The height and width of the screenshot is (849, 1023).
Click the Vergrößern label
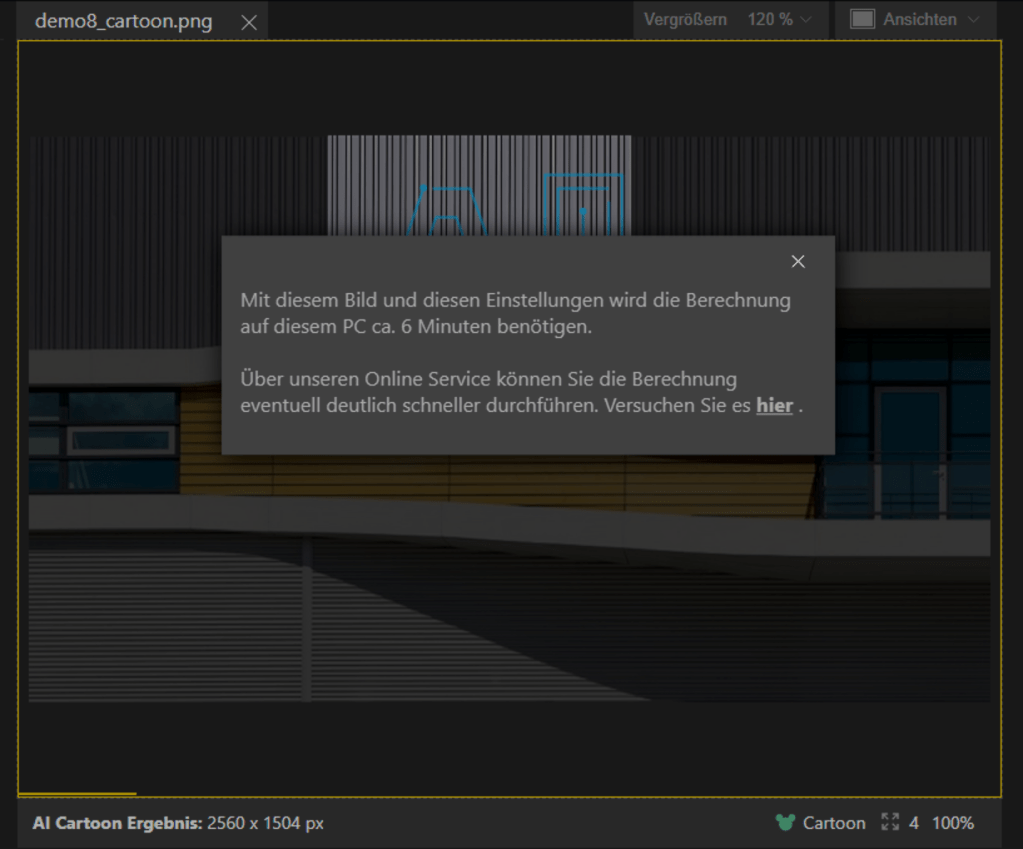click(685, 20)
